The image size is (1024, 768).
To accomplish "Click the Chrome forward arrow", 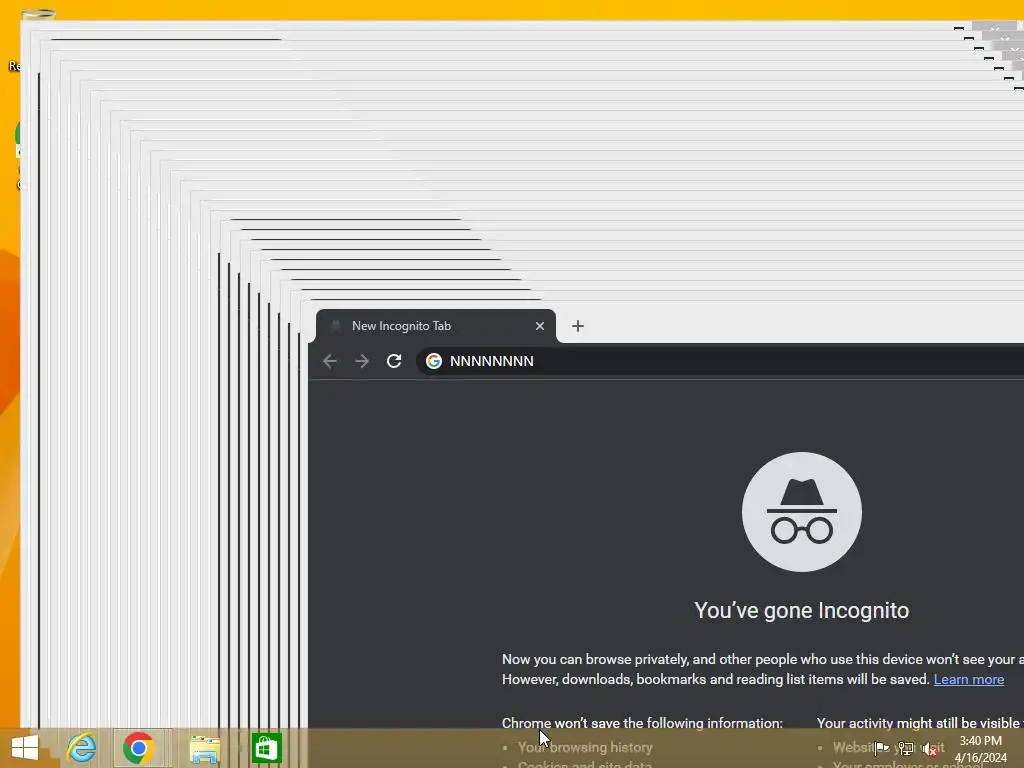I will [x=362, y=361].
